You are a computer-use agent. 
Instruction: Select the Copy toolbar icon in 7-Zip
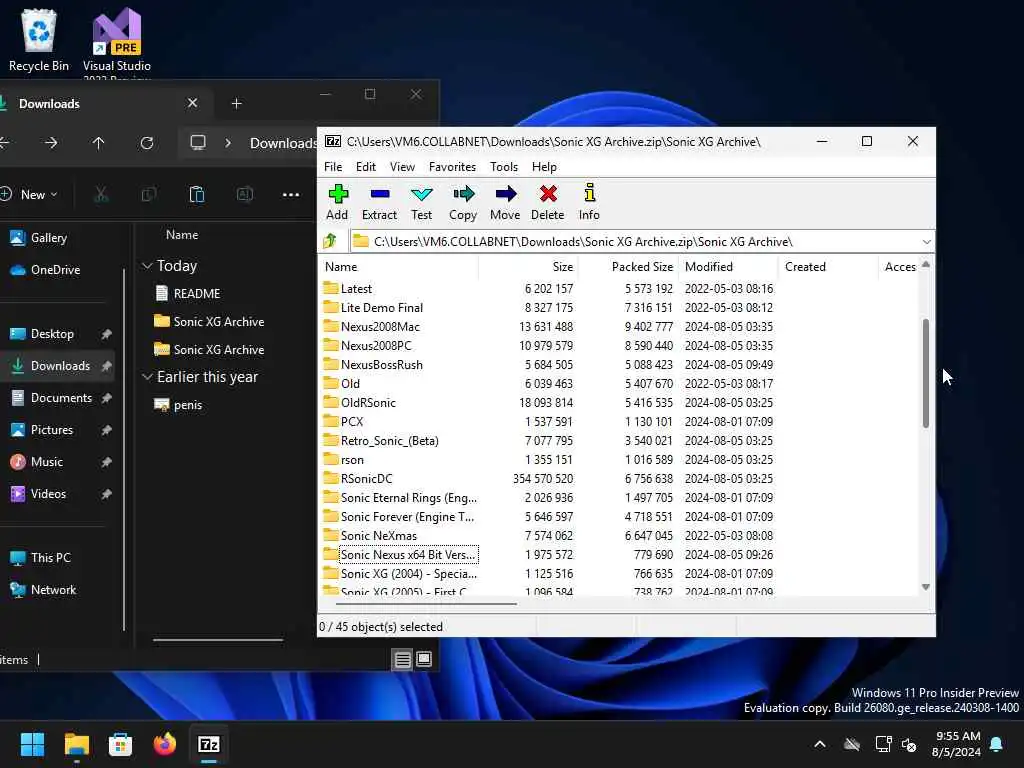[x=463, y=202]
